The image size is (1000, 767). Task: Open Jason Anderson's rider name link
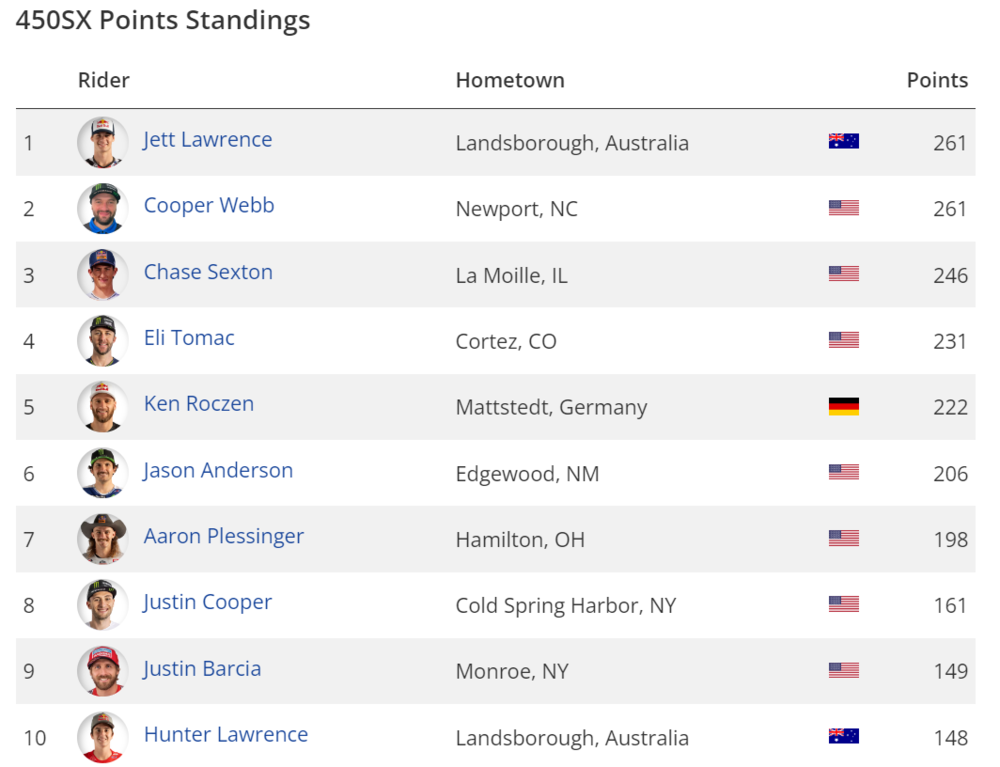click(x=218, y=470)
